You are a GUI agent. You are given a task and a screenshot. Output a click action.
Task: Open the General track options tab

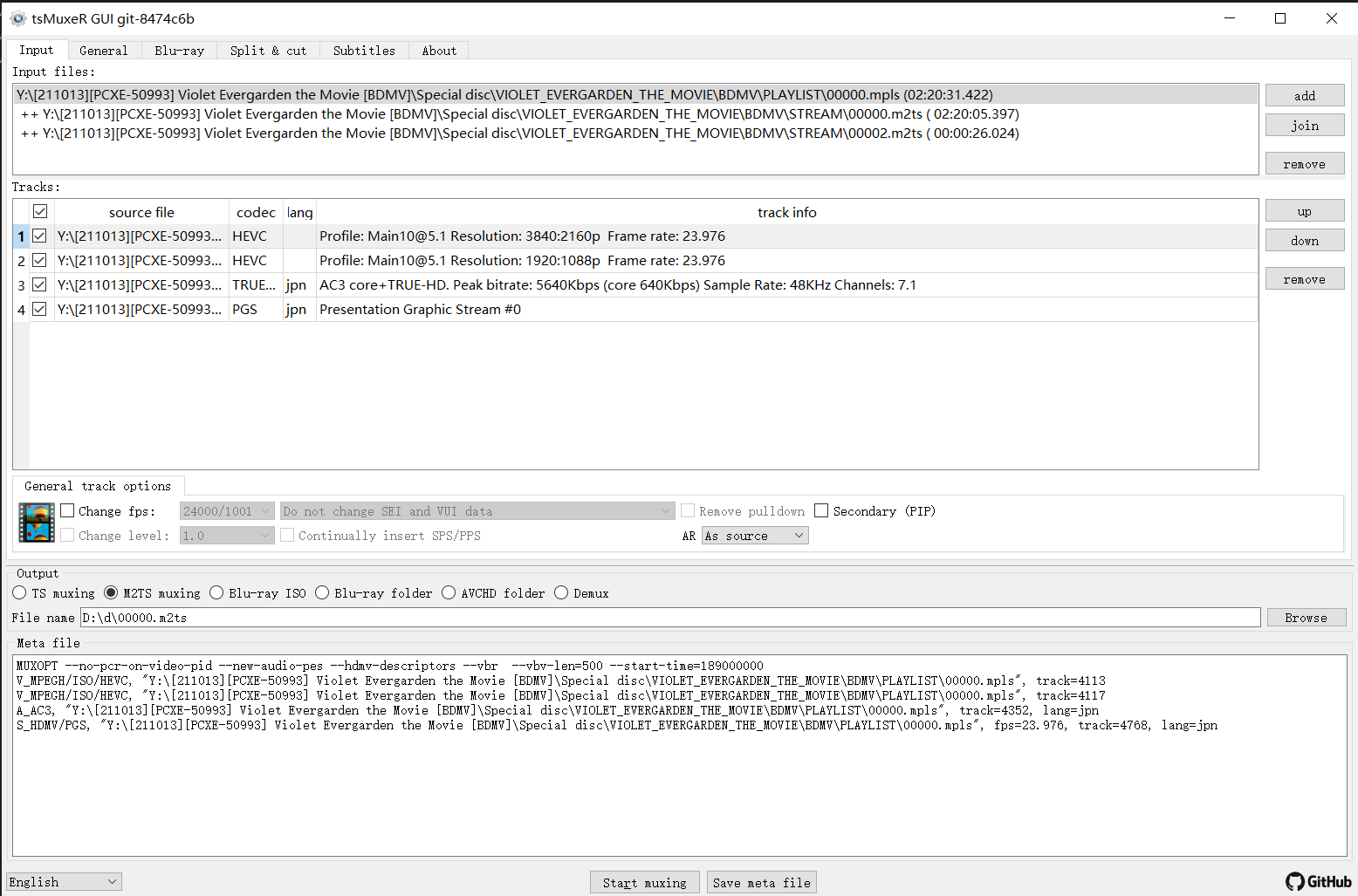point(98,486)
